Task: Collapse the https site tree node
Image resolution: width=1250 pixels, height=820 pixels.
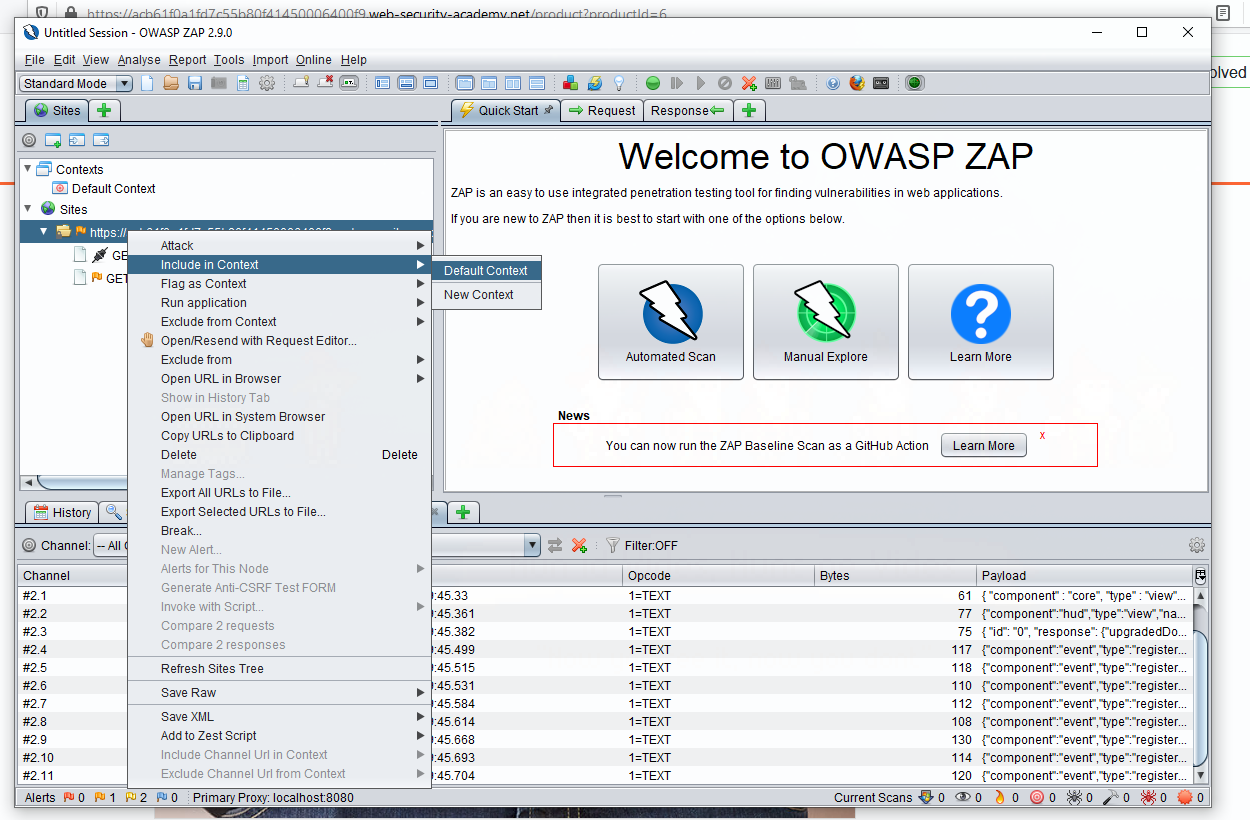Action: point(44,231)
